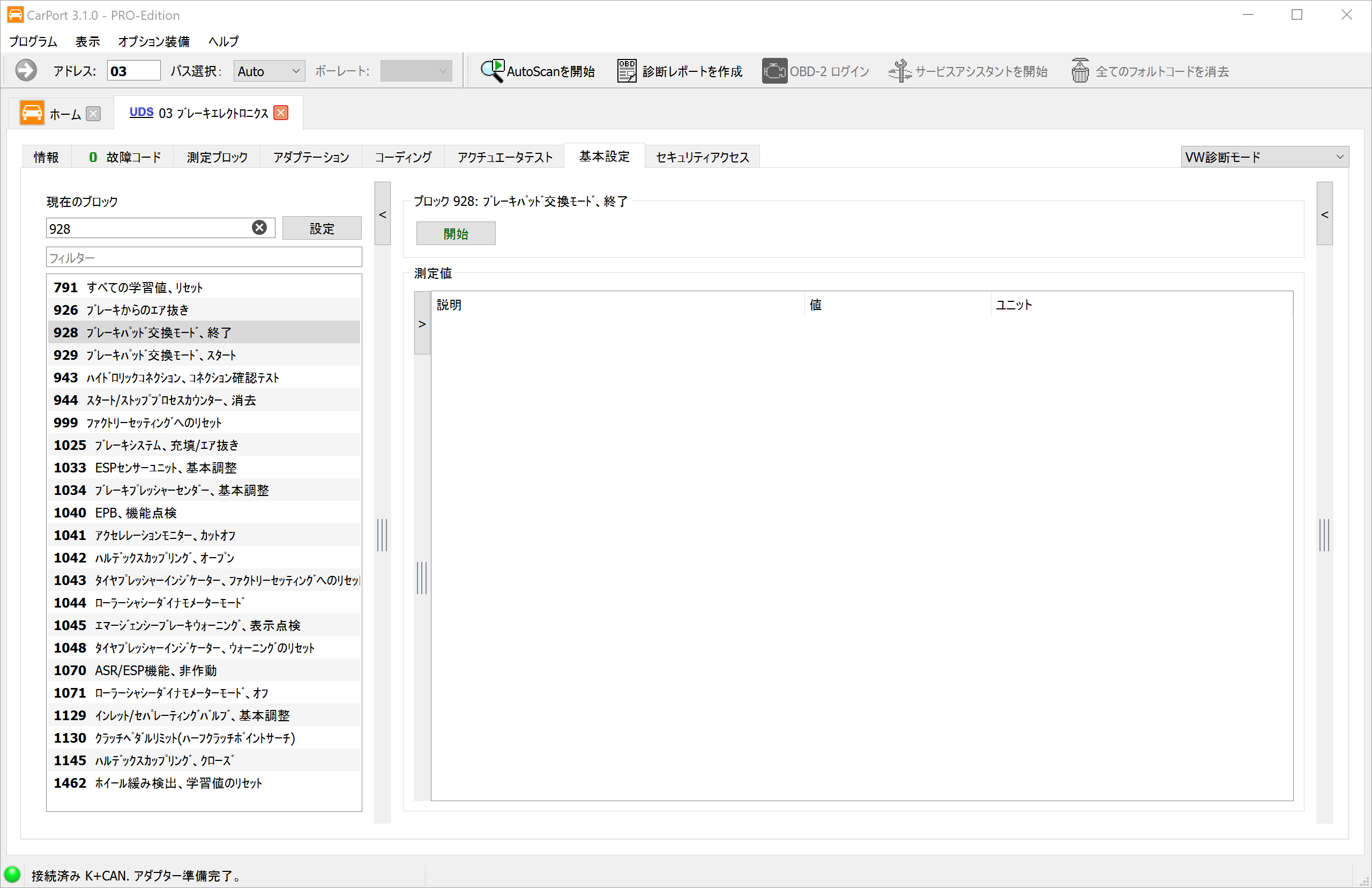1372x888 pixels.
Task: Select block 1462 ホイール緩み検出
Action: click(x=204, y=782)
